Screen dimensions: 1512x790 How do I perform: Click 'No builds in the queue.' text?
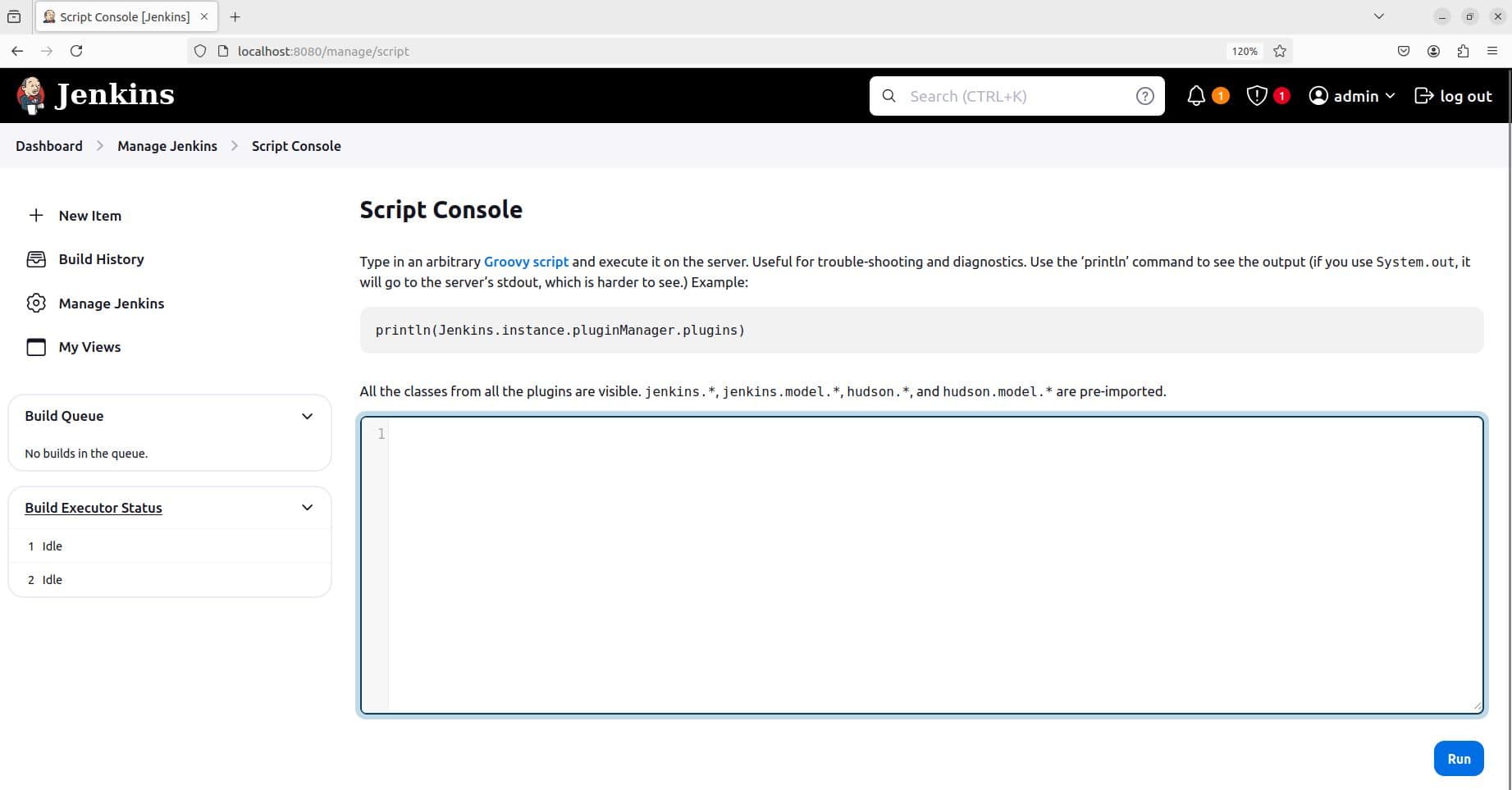(86, 454)
